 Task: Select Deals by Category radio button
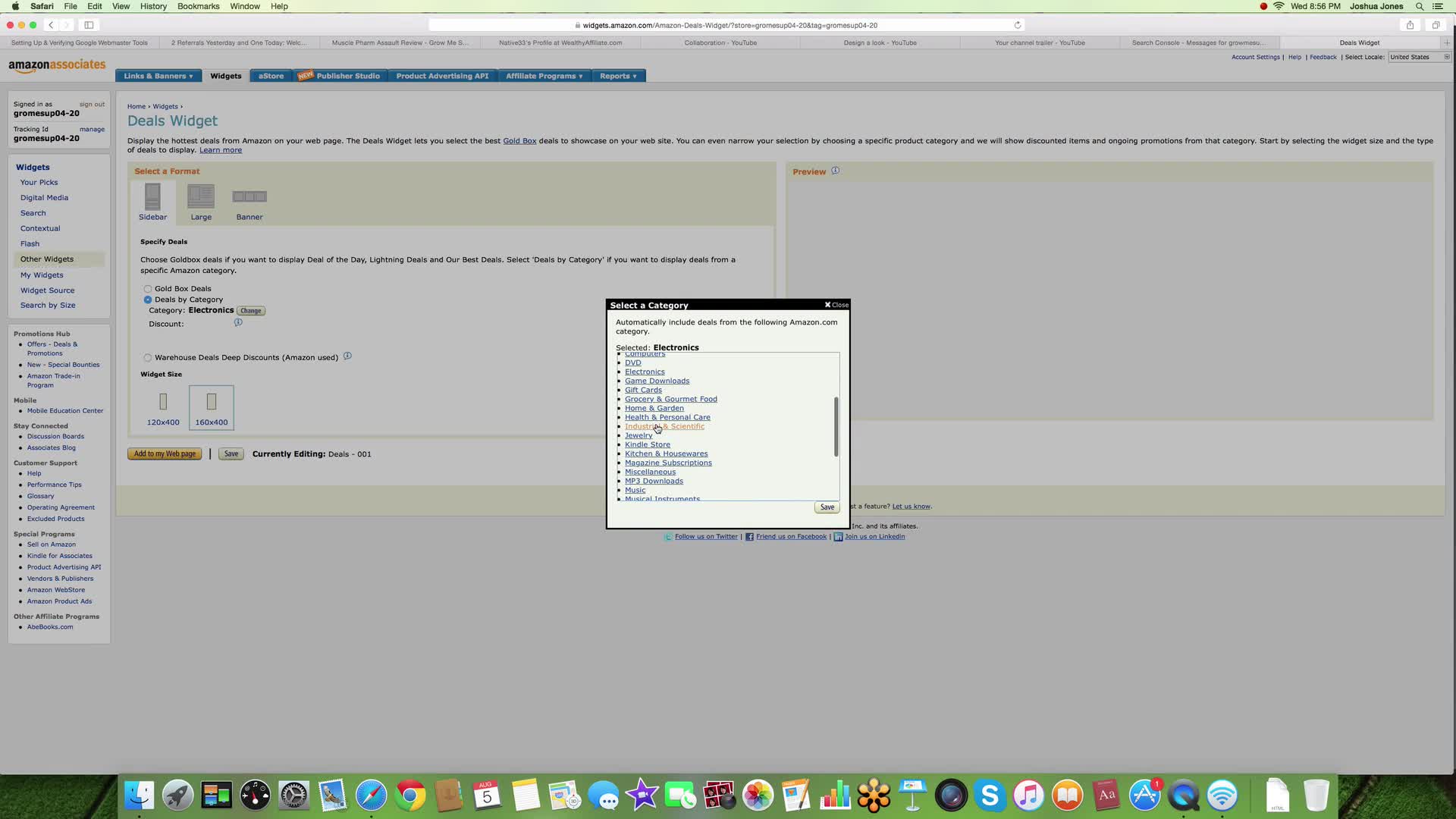pos(148,300)
